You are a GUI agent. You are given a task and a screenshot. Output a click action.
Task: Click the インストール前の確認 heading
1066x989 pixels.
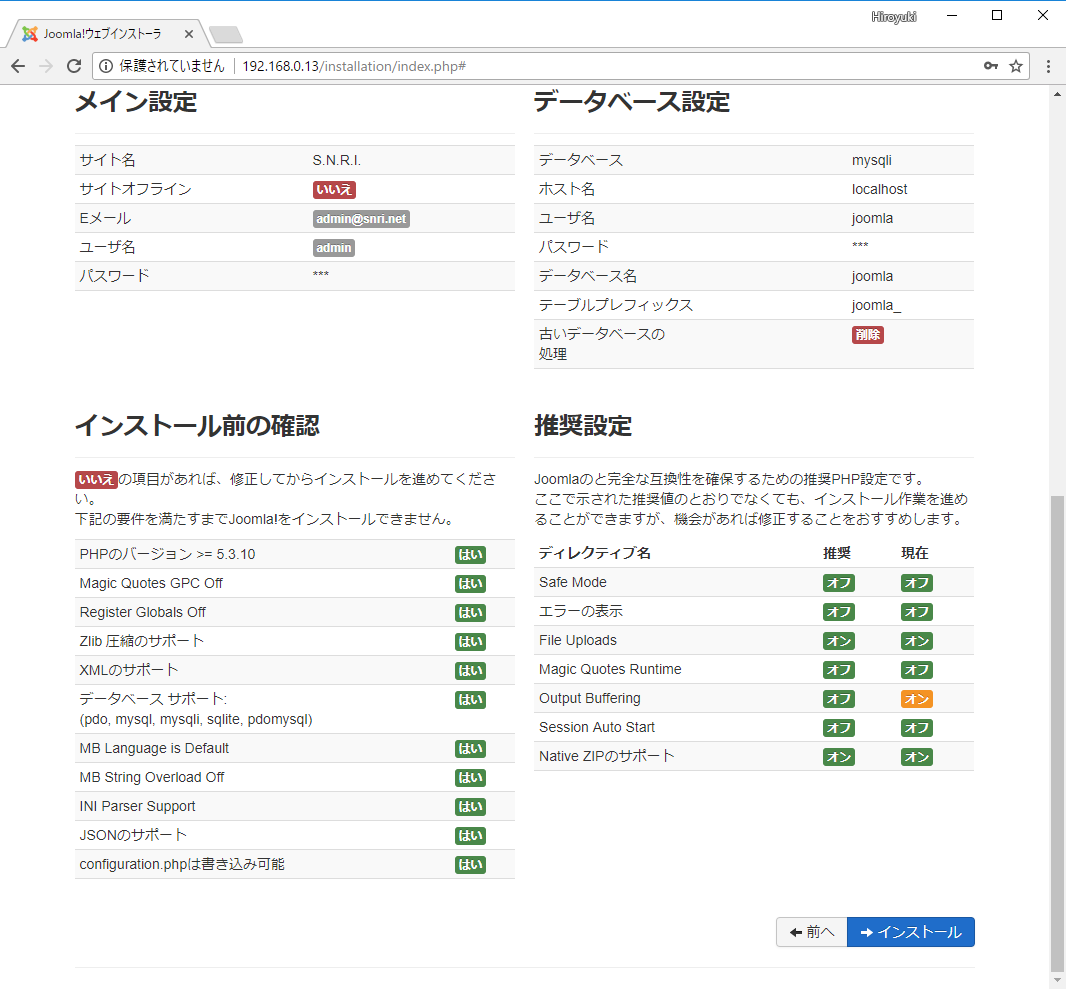point(197,426)
